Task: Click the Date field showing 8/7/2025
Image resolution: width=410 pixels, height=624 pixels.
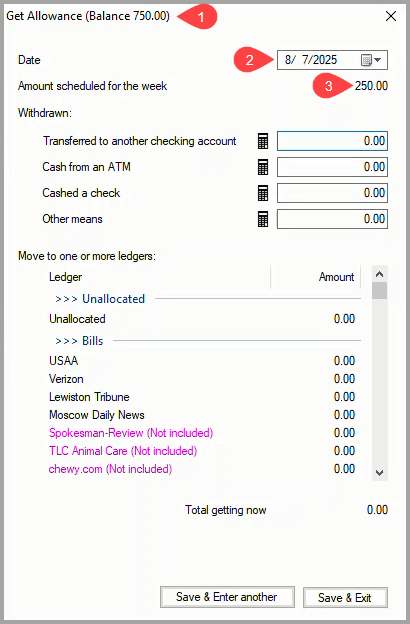Action: pos(332,60)
